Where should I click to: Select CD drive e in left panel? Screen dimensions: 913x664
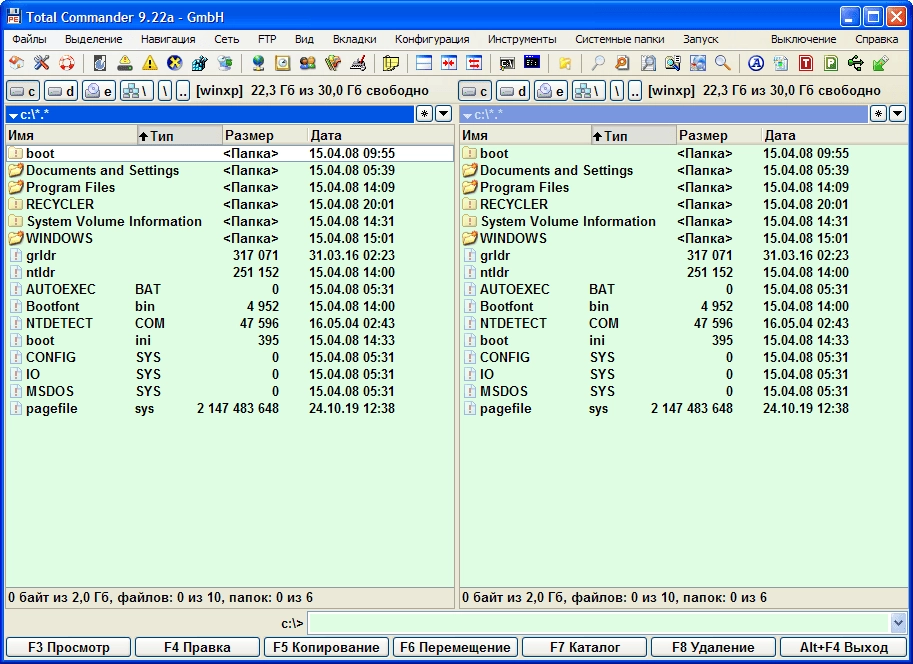click(x=98, y=91)
